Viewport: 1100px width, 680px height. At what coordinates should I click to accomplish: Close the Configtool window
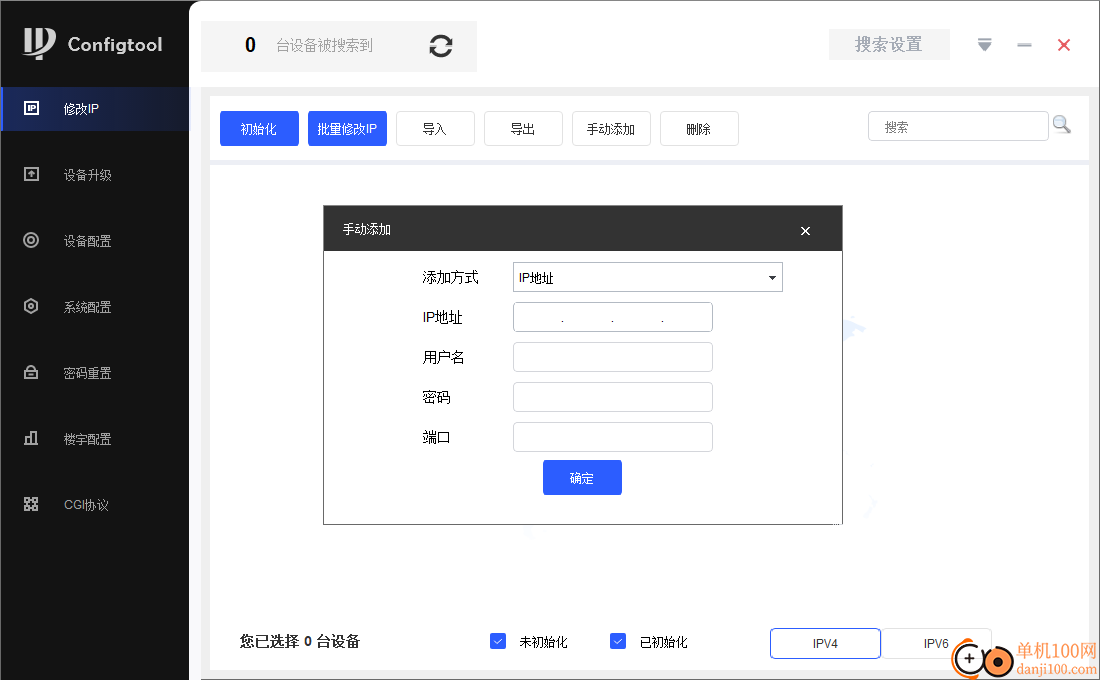click(1064, 45)
